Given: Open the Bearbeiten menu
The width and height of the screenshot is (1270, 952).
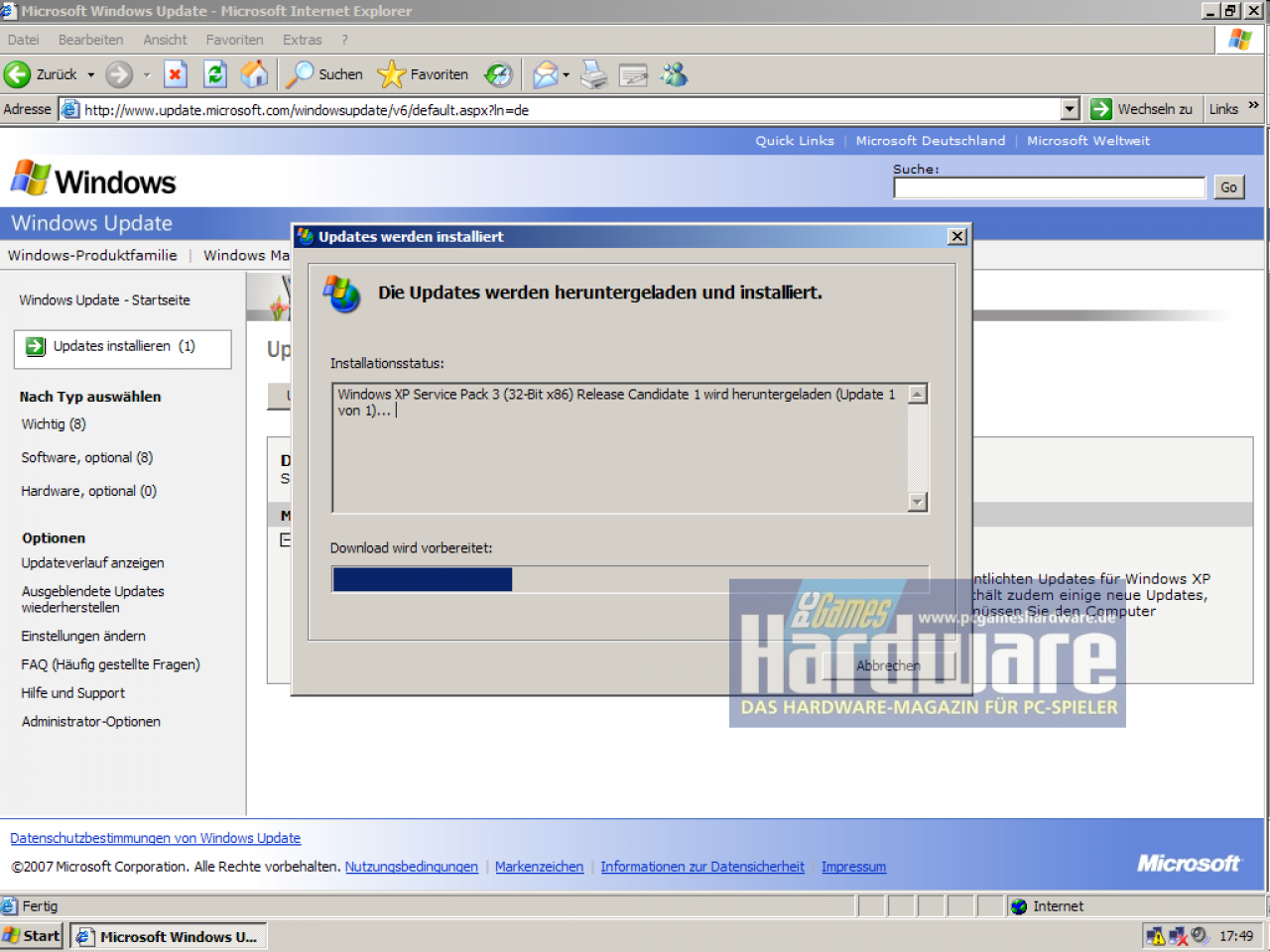Looking at the screenshot, I should (x=91, y=40).
